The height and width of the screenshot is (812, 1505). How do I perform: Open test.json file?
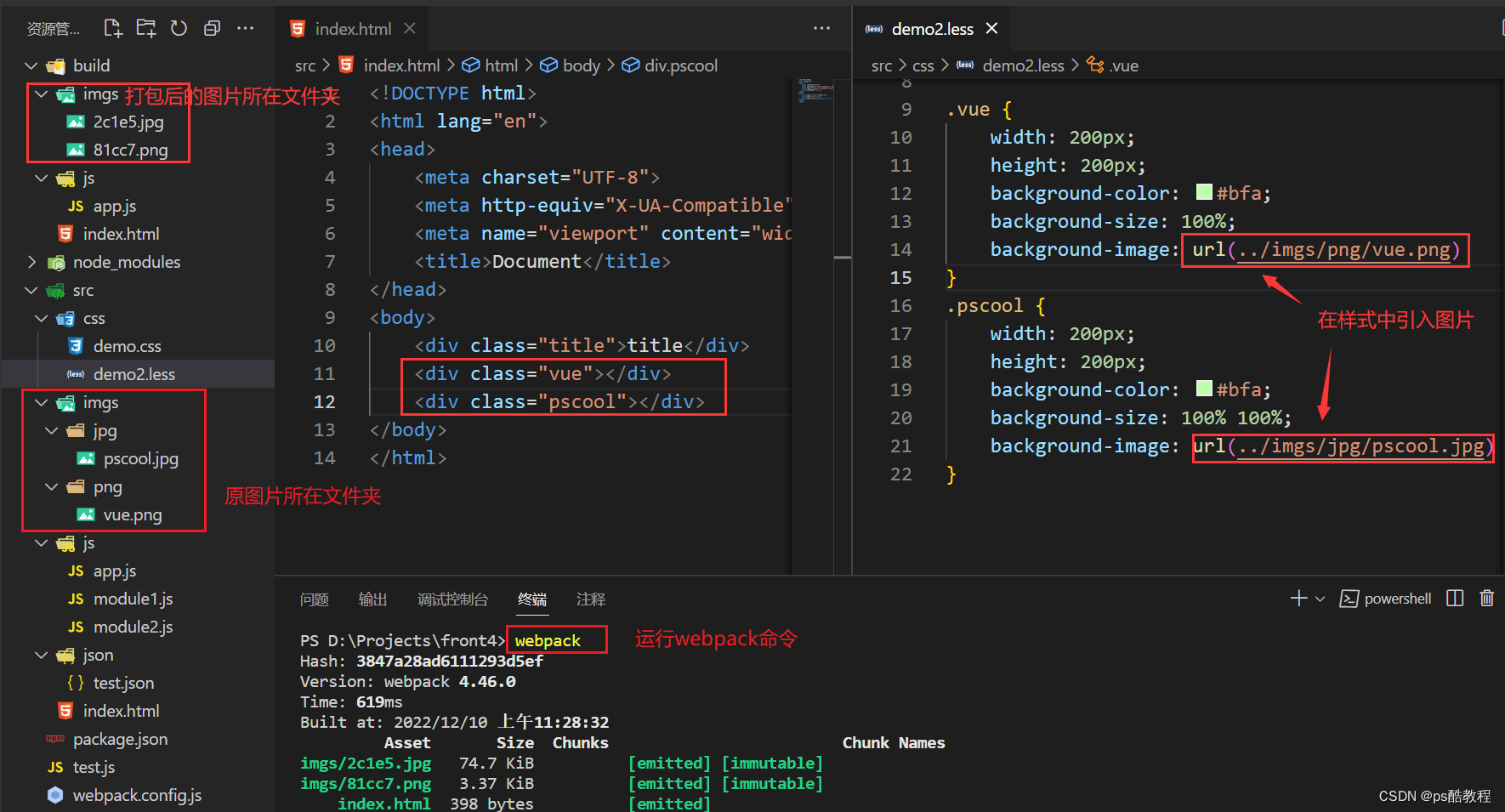(x=123, y=683)
